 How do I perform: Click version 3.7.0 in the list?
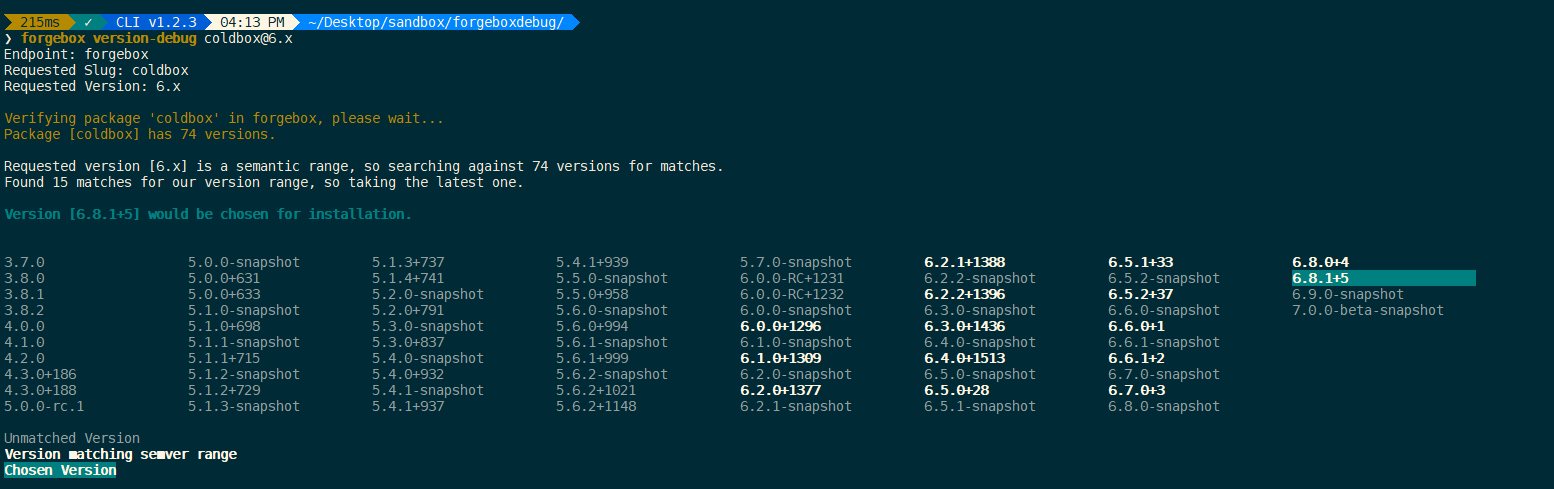click(24, 262)
